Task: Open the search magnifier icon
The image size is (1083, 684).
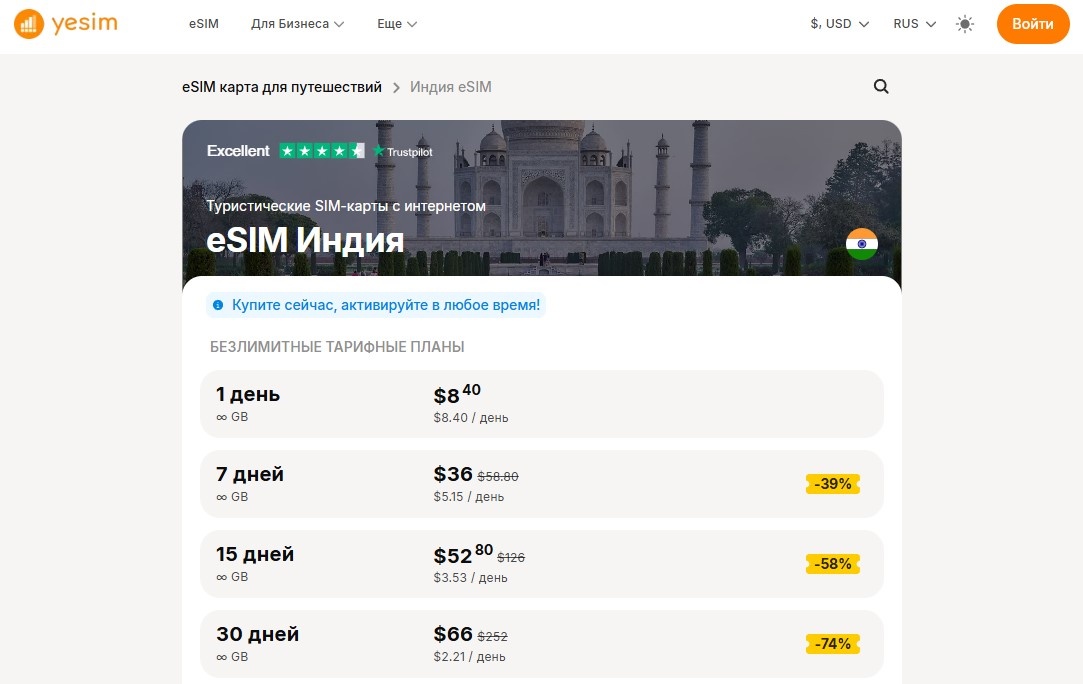Action: point(881,87)
